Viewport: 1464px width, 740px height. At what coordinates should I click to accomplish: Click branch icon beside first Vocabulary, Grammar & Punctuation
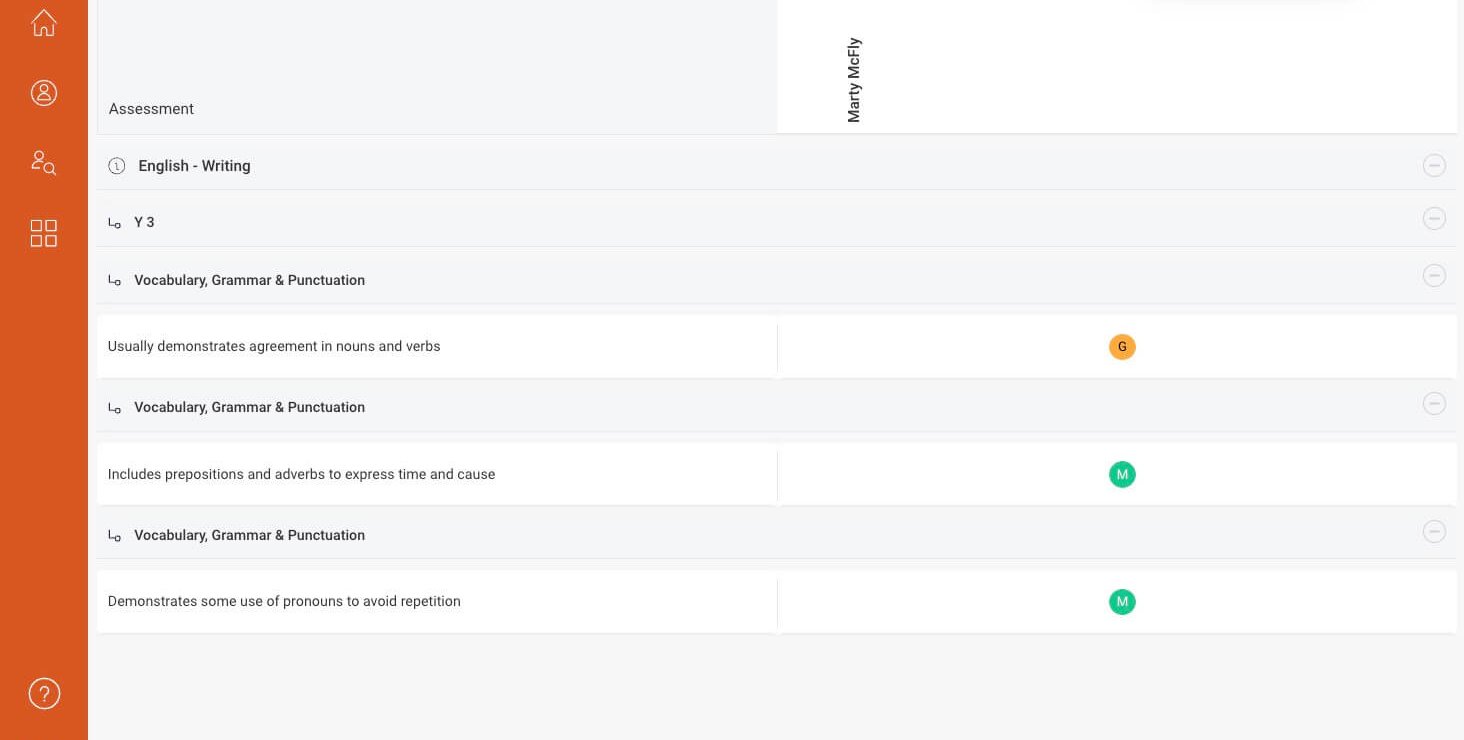click(115, 281)
